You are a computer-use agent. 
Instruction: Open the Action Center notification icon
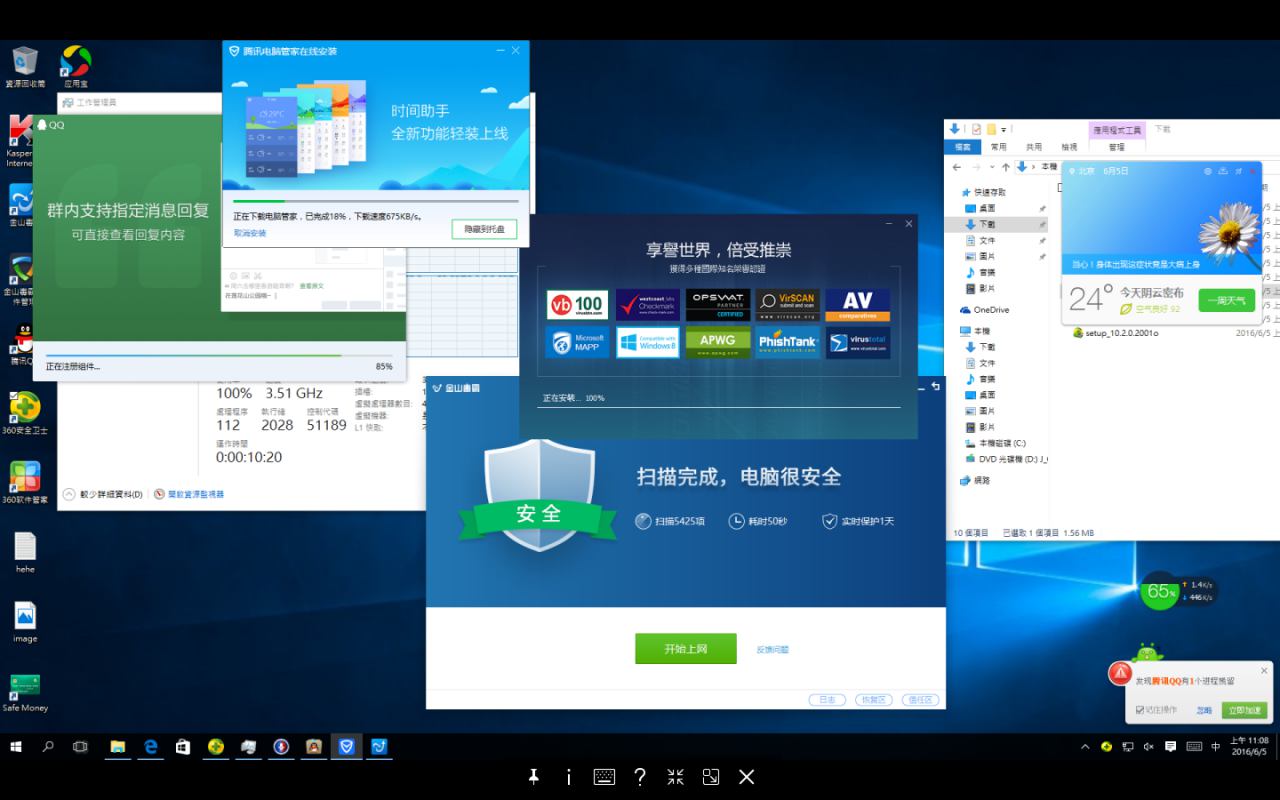(1171, 746)
